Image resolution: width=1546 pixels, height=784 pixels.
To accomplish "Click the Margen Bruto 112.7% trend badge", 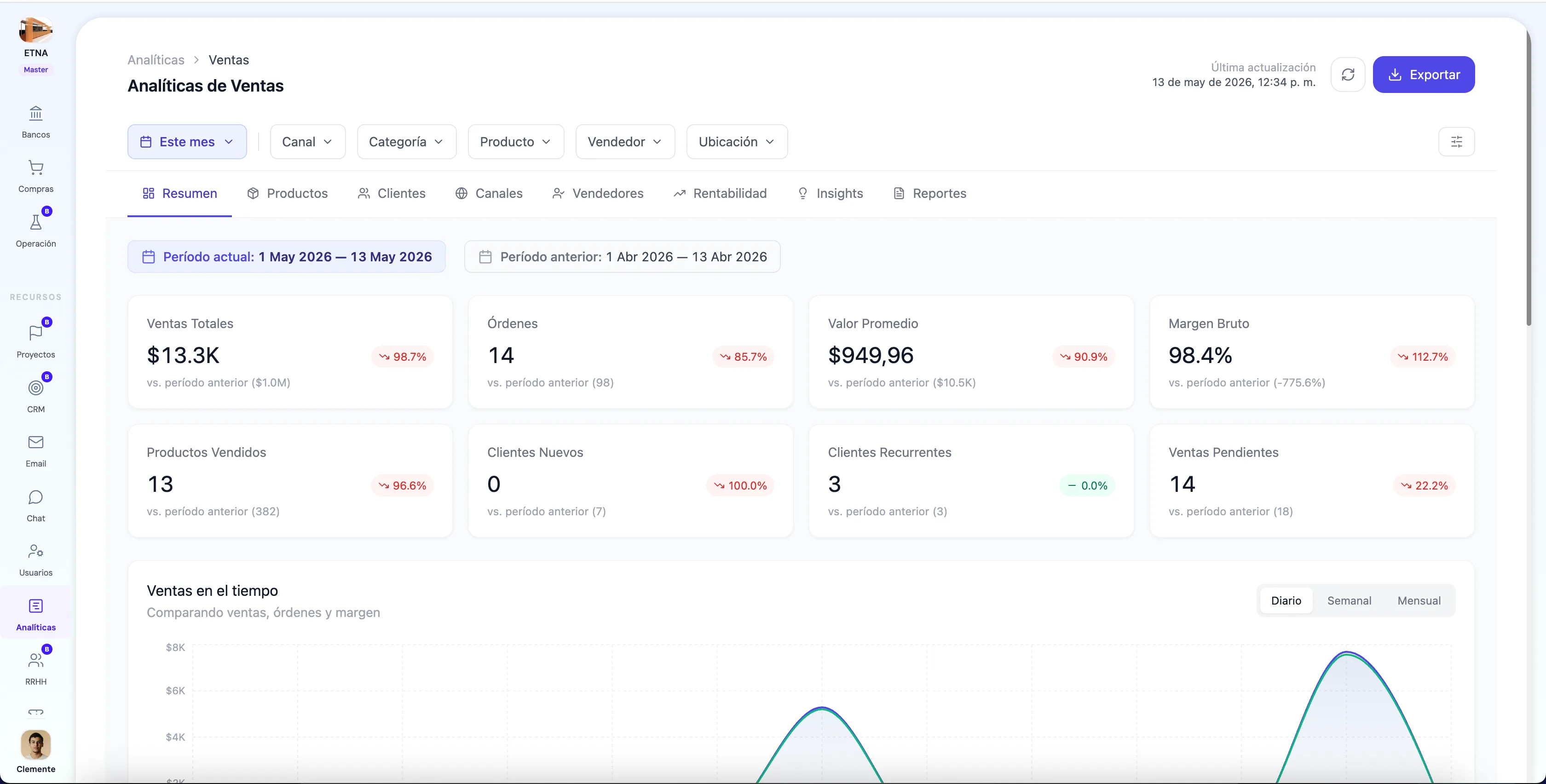I will click(x=1423, y=357).
